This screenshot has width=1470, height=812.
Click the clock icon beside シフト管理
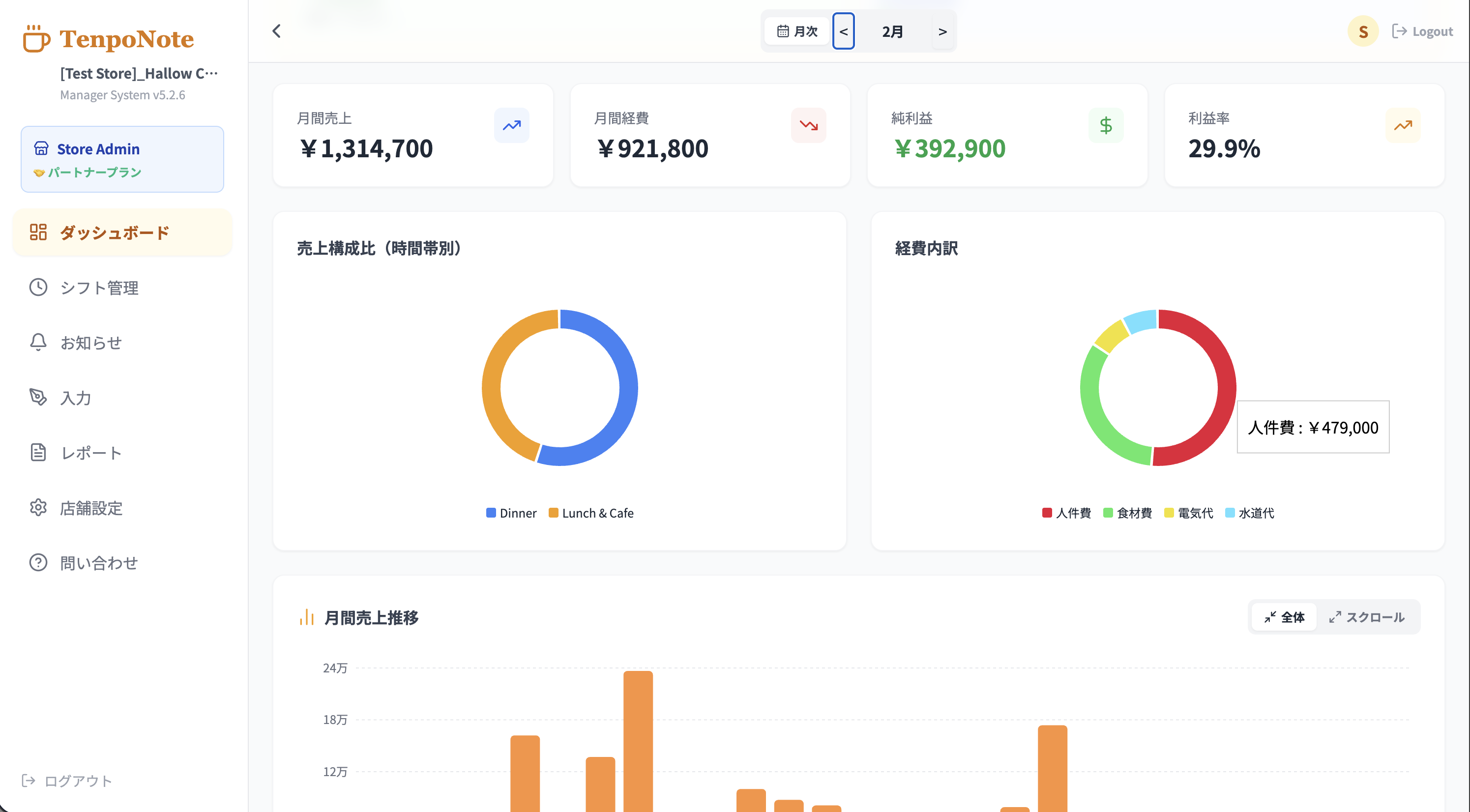click(38, 287)
